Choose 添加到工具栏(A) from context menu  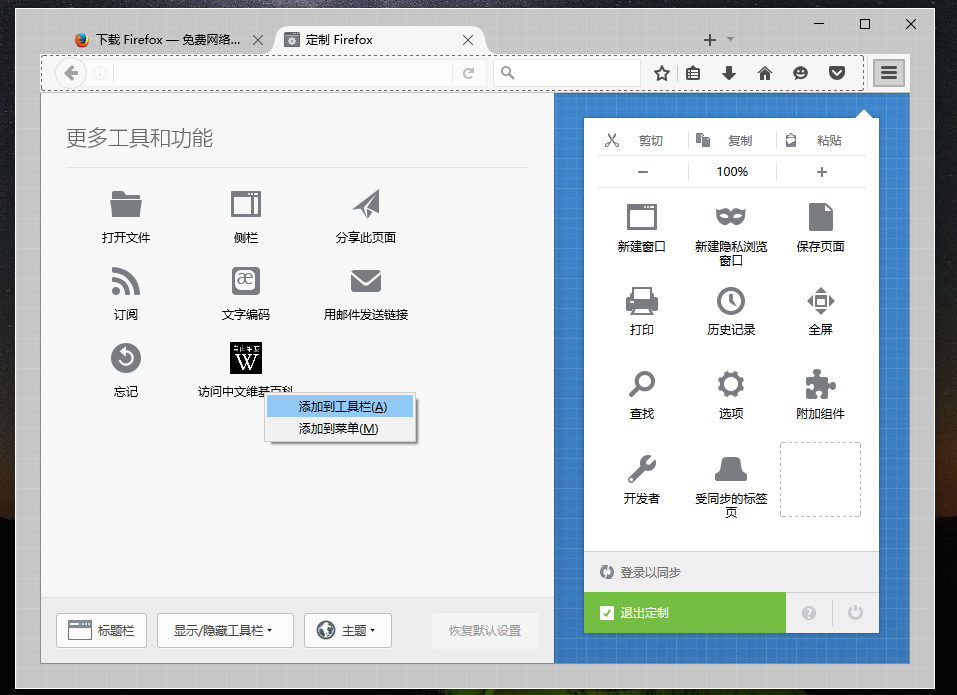pyautogui.click(x=340, y=406)
